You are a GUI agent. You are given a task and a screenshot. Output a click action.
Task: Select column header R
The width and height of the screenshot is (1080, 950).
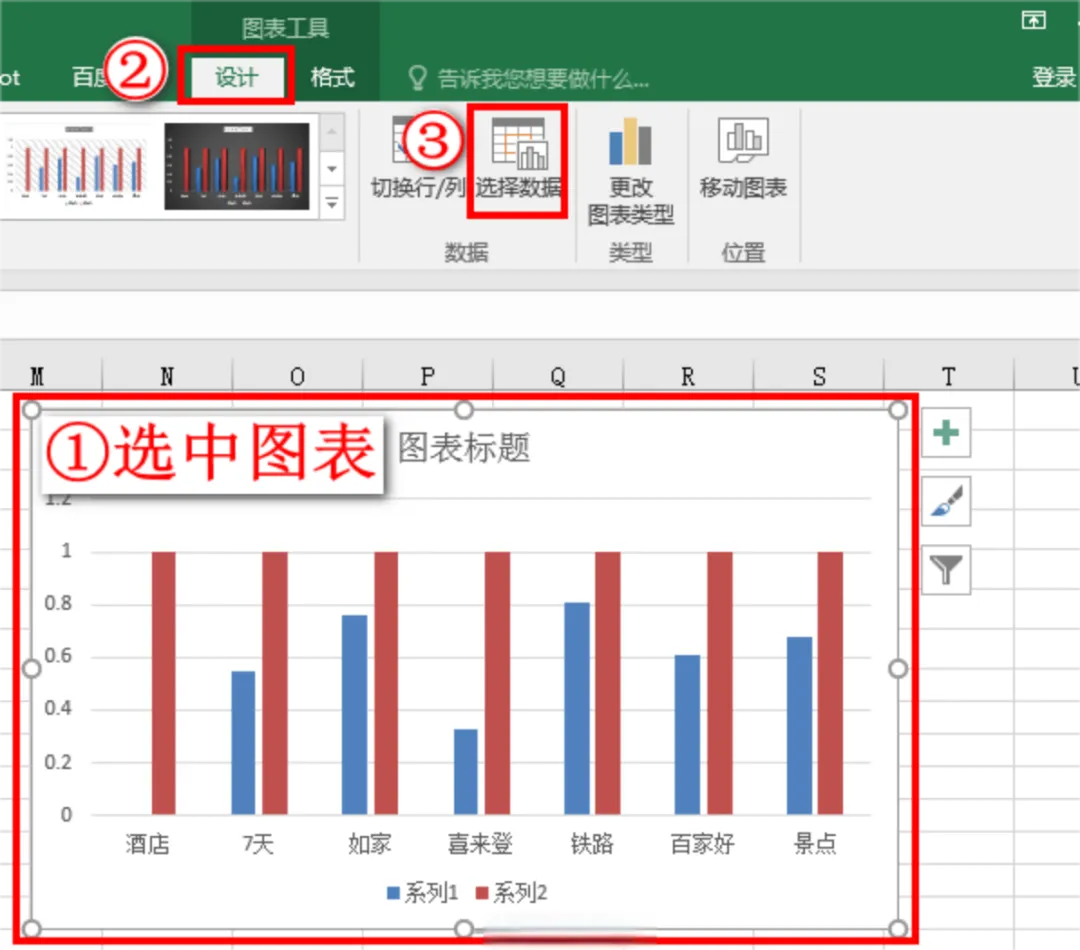tap(688, 376)
